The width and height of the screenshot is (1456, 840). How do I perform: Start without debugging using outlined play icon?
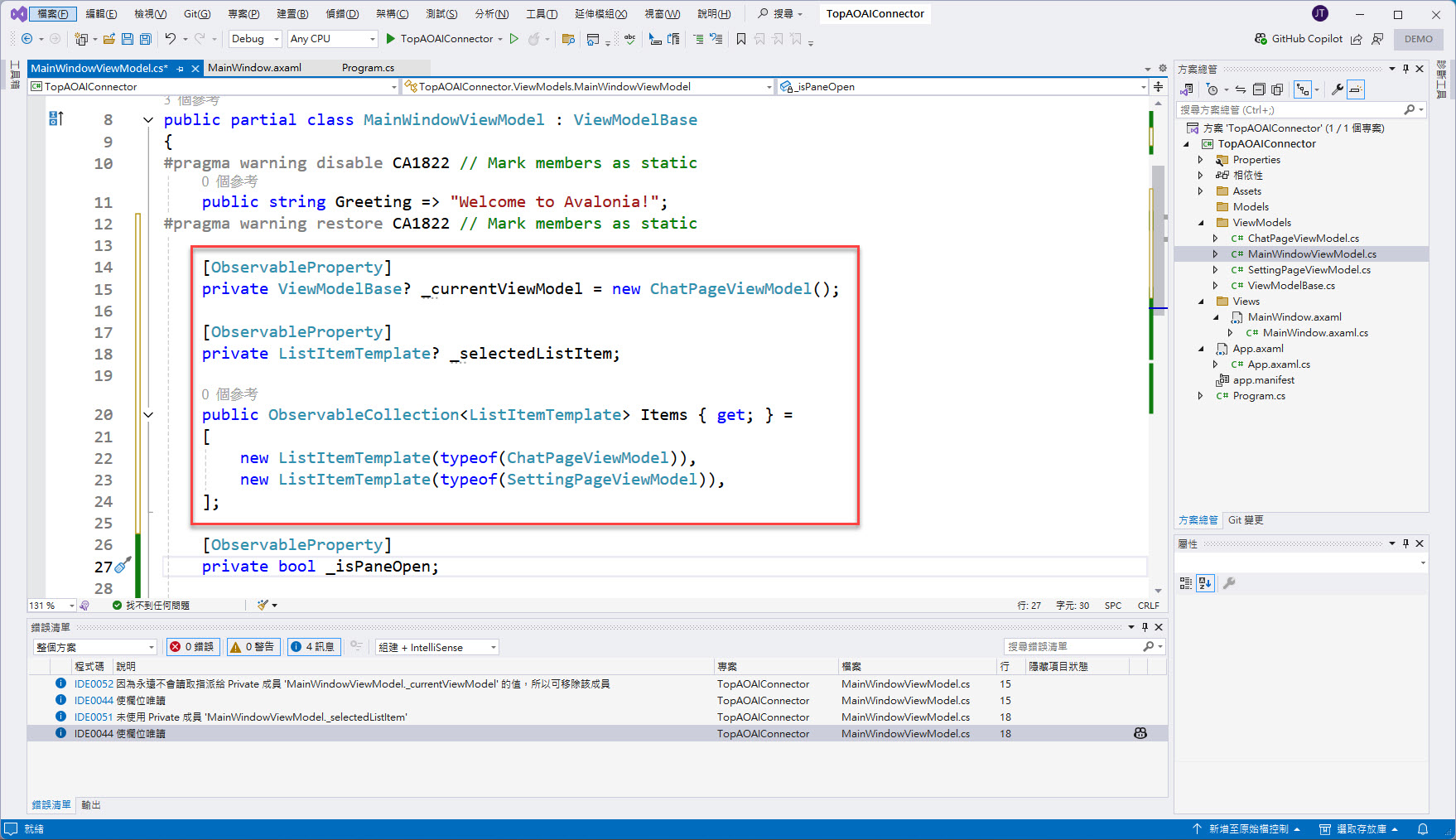[514, 39]
